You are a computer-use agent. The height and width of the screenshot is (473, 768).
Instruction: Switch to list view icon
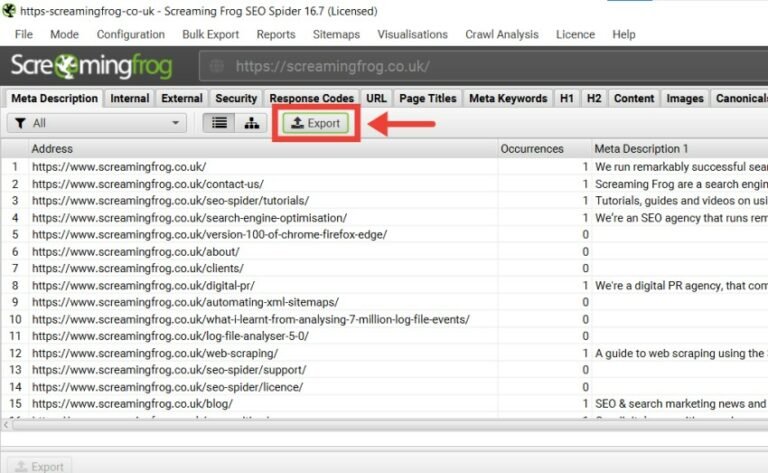[x=219, y=123]
